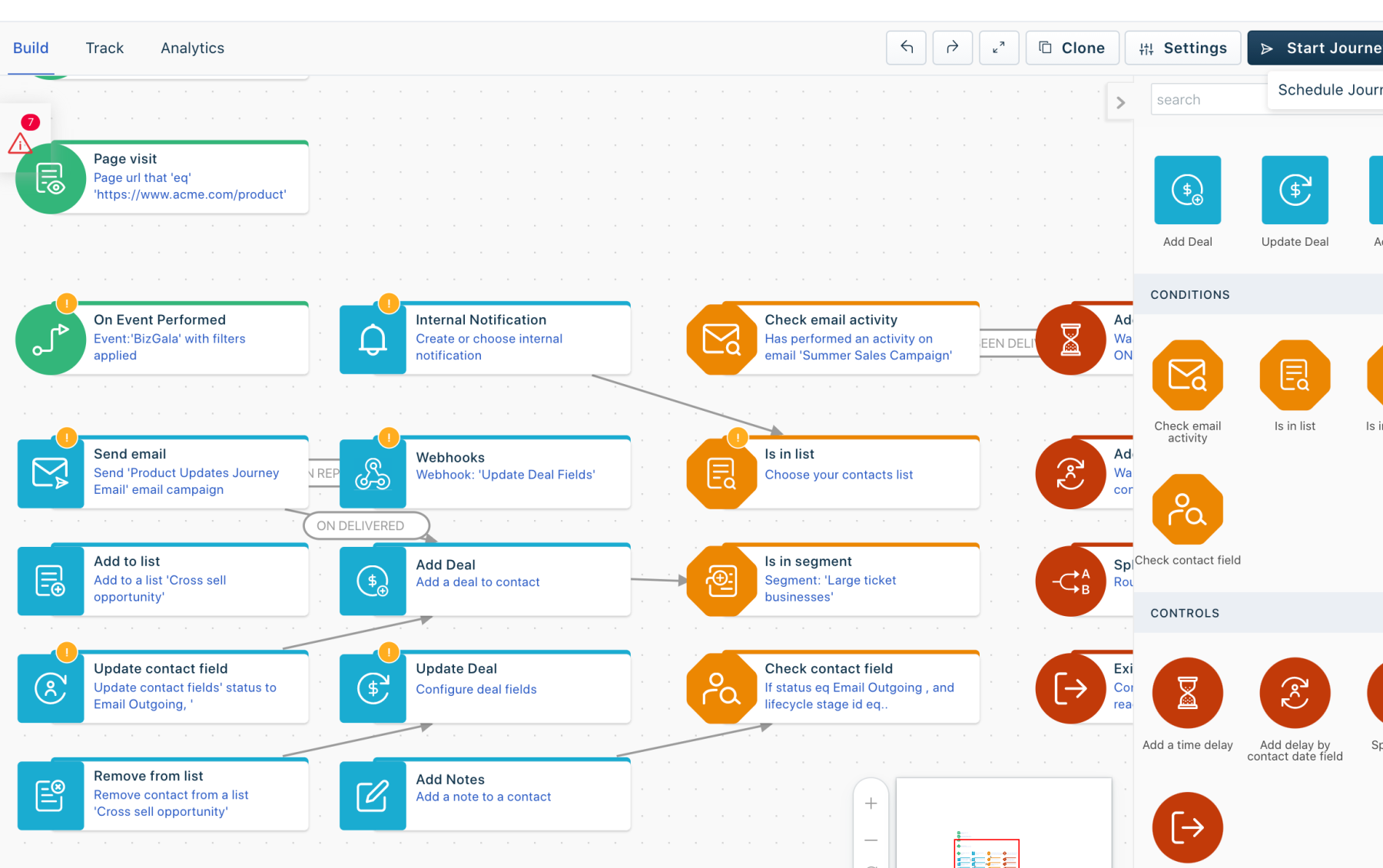Open the Track tab
This screenshot has height=868, width=1383.
click(104, 48)
